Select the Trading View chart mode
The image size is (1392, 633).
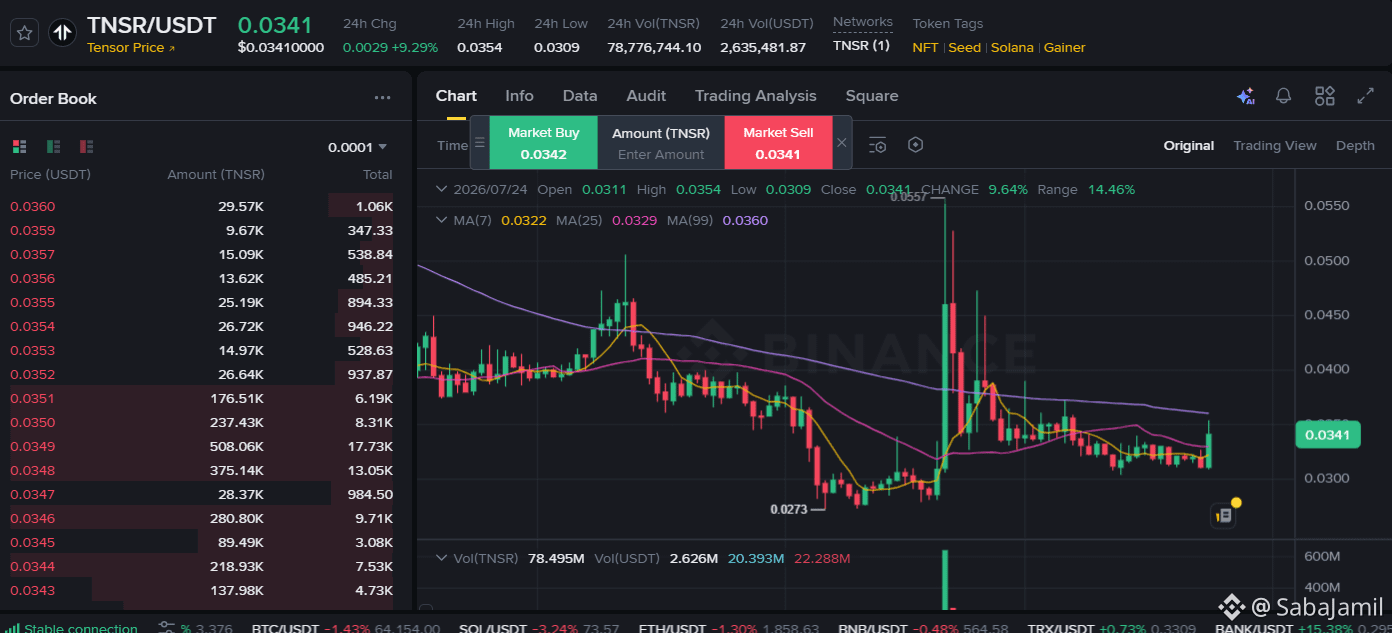[x=1275, y=146]
